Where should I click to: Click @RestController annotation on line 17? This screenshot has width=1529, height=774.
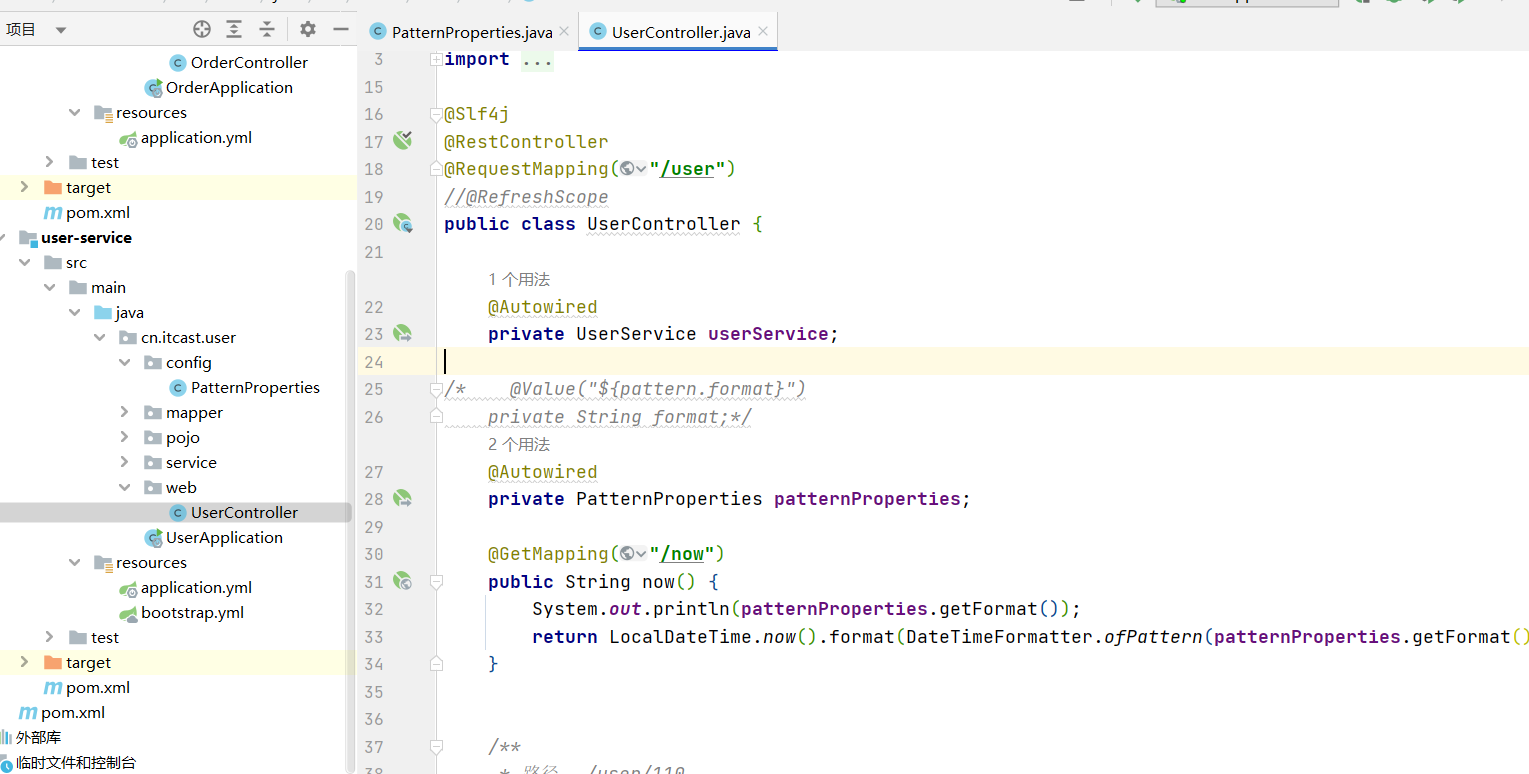pos(526,142)
